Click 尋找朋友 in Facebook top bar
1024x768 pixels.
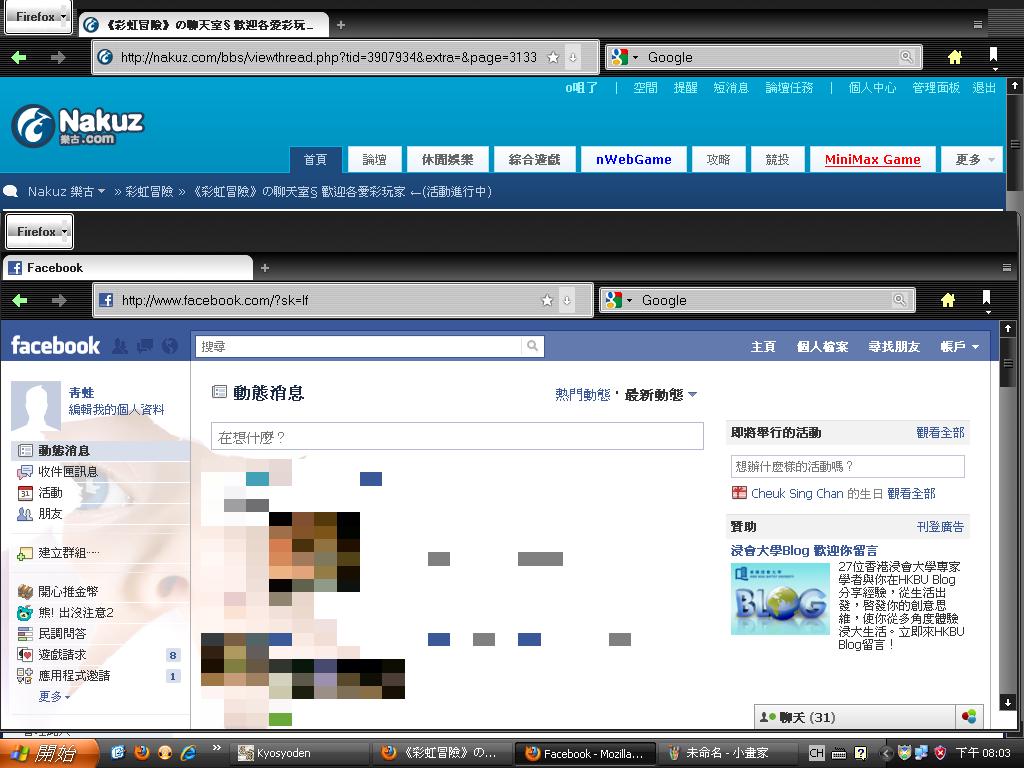894,347
